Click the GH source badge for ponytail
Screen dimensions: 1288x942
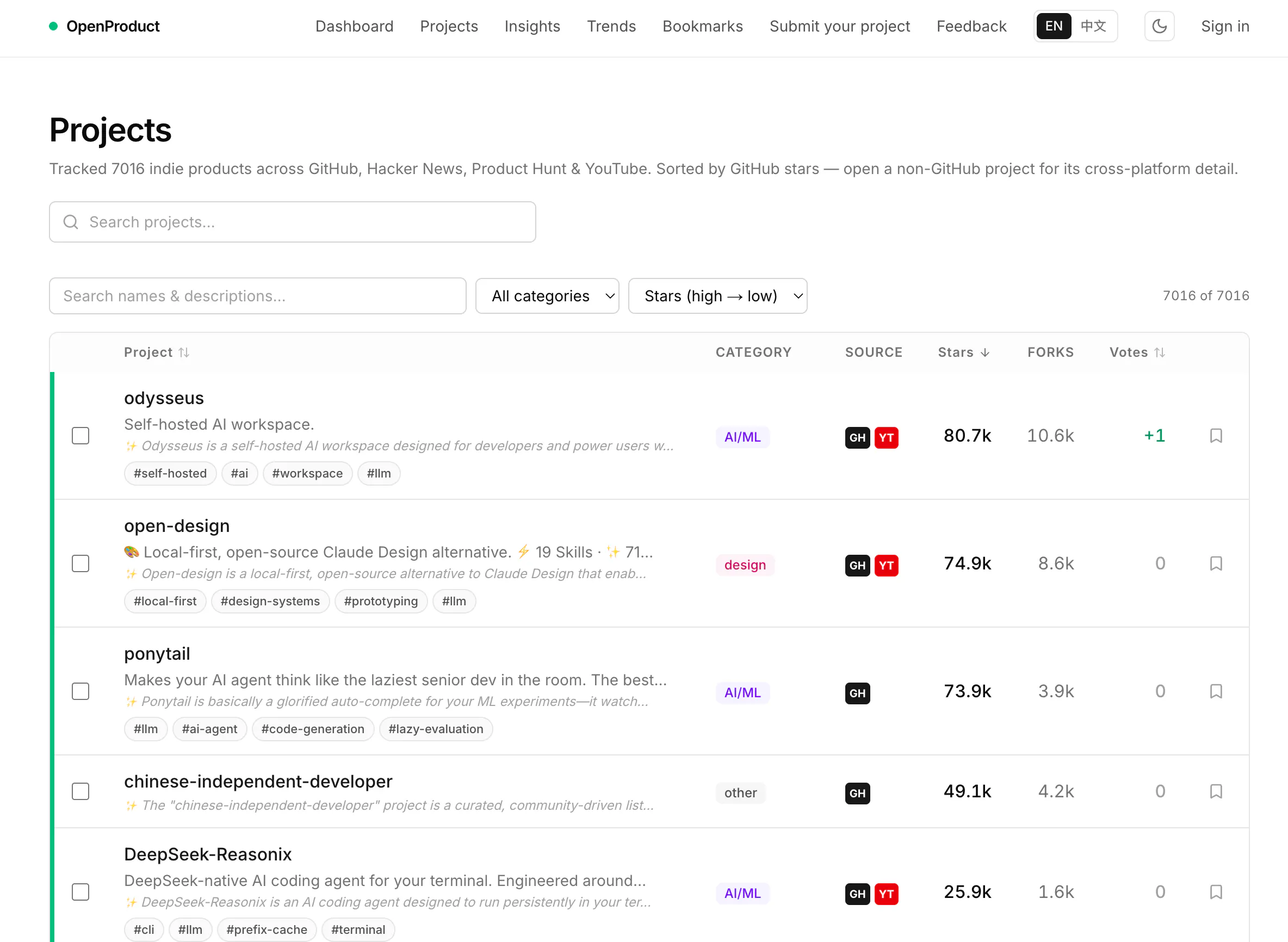(x=857, y=693)
